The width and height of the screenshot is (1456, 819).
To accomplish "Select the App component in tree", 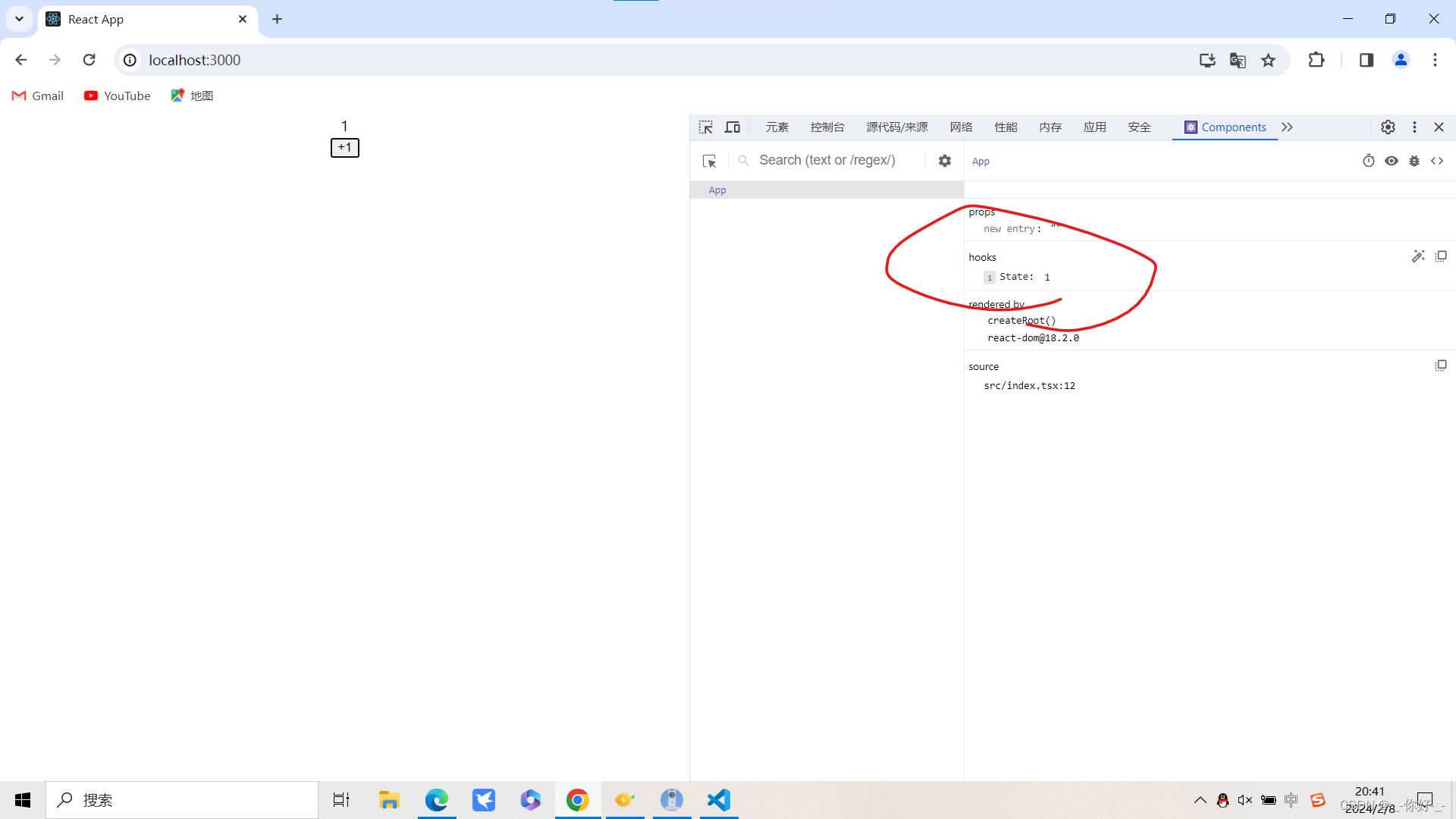I will coord(717,190).
